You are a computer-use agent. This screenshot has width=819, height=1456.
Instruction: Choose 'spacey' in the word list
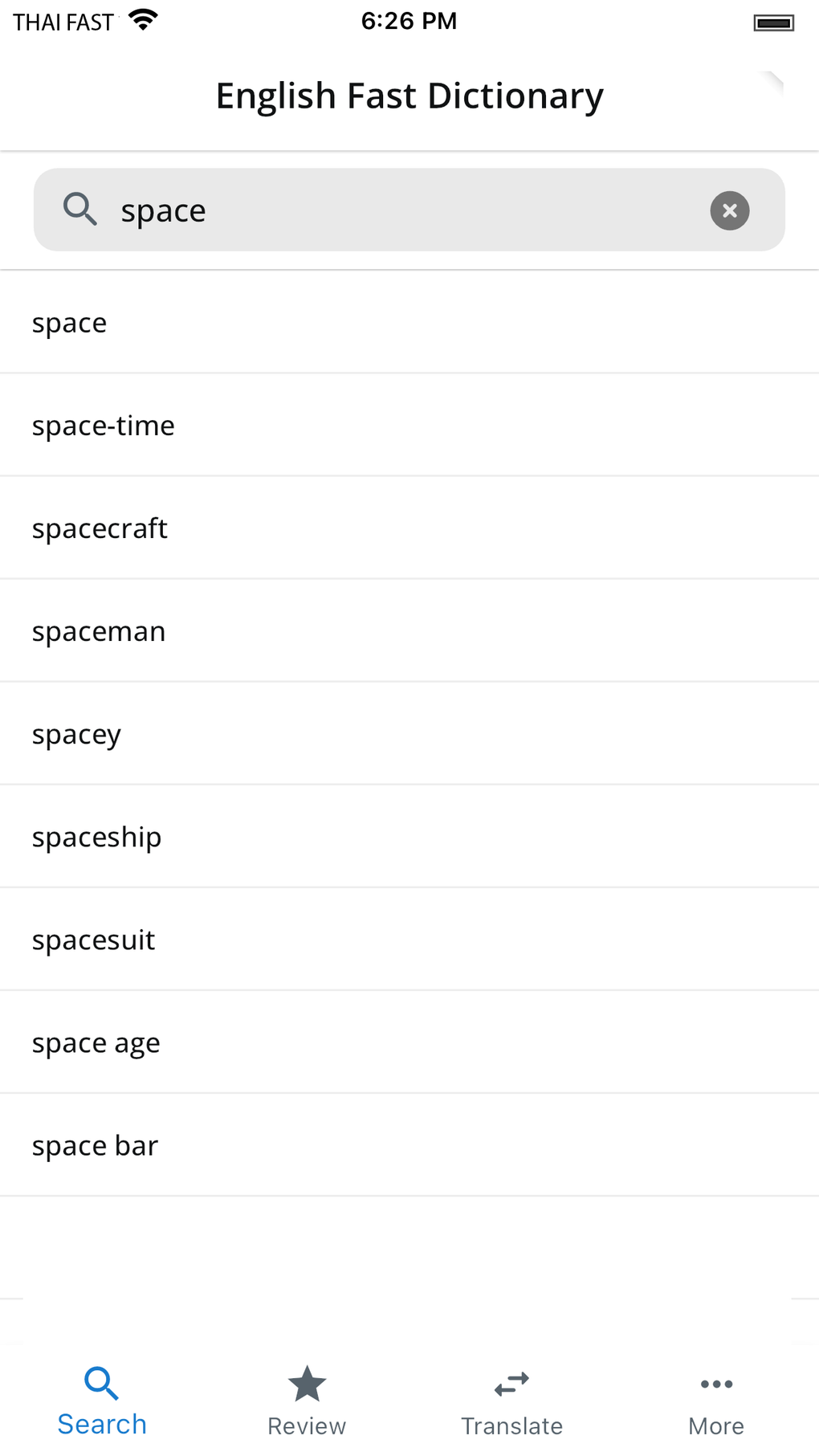tap(76, 734)
